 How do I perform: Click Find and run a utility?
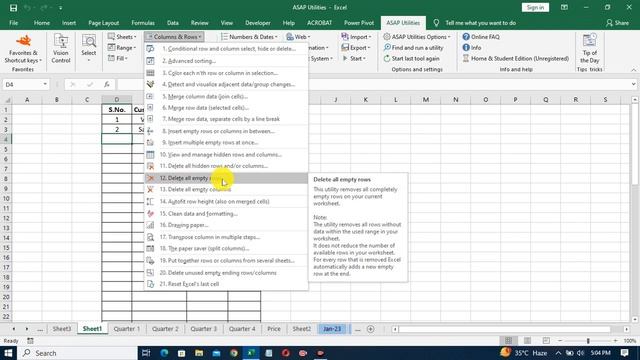coord(413,48)
